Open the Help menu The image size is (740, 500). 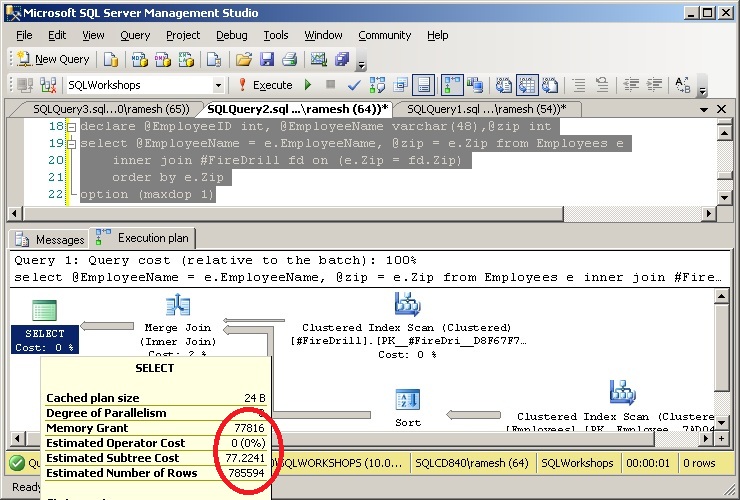437,35
